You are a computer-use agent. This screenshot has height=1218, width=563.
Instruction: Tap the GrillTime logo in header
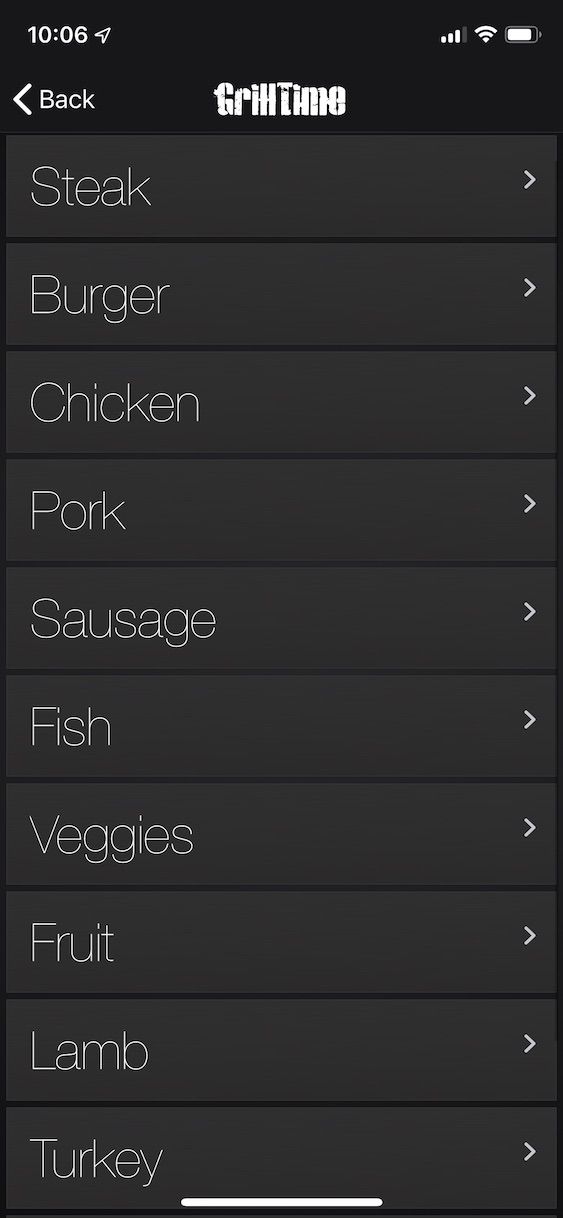(280, 99)
